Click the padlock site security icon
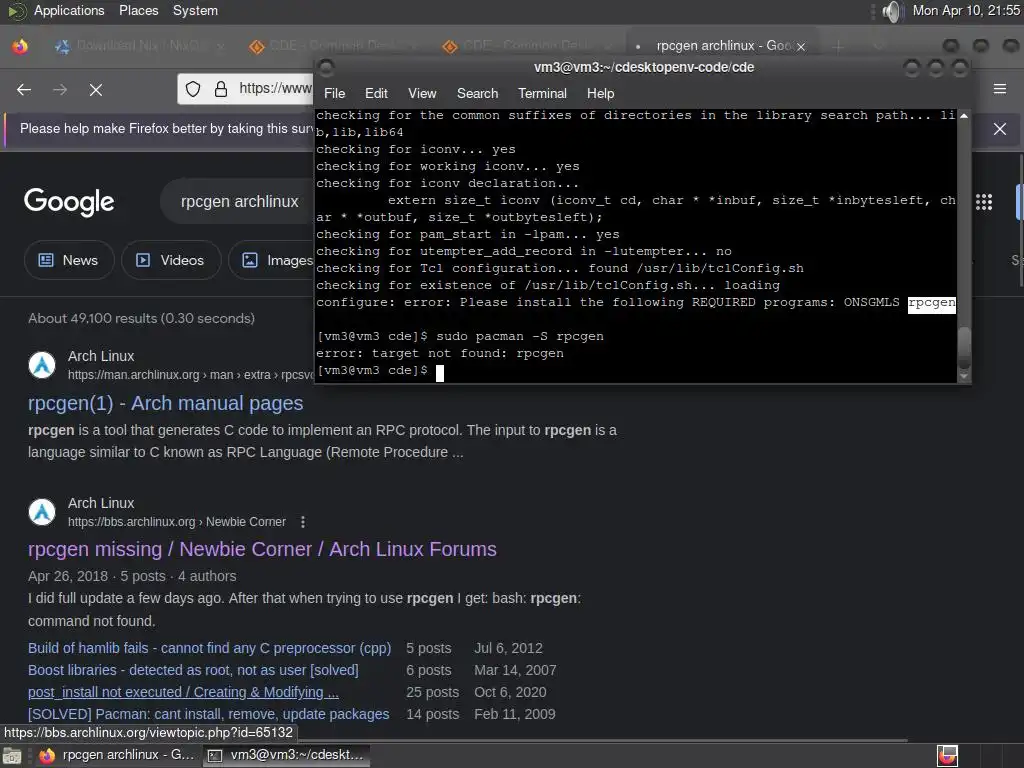This screenshot has height=768, width=1024. tap(221, 89)
